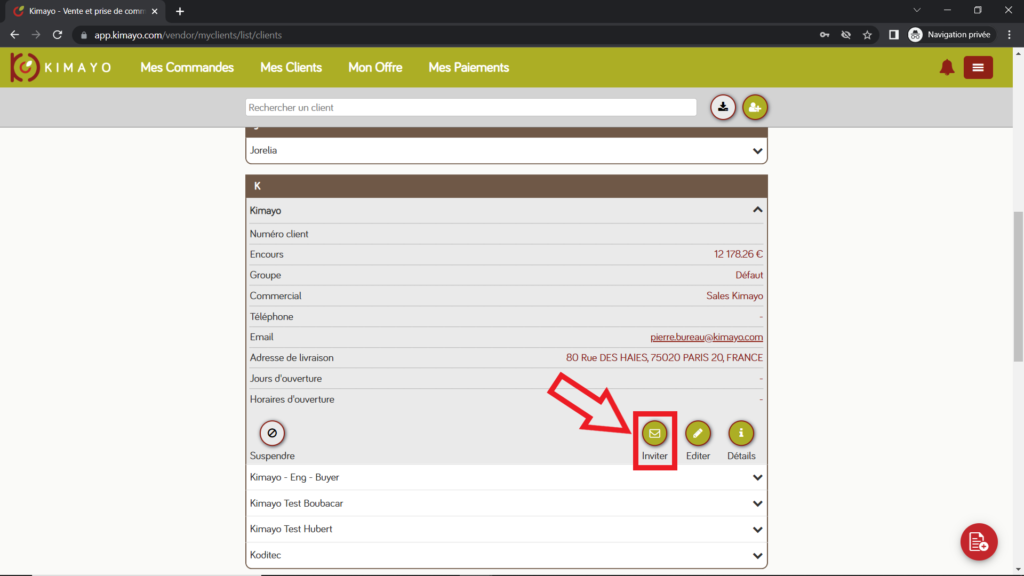Click the Inviter envelope icon

point(654,433)
